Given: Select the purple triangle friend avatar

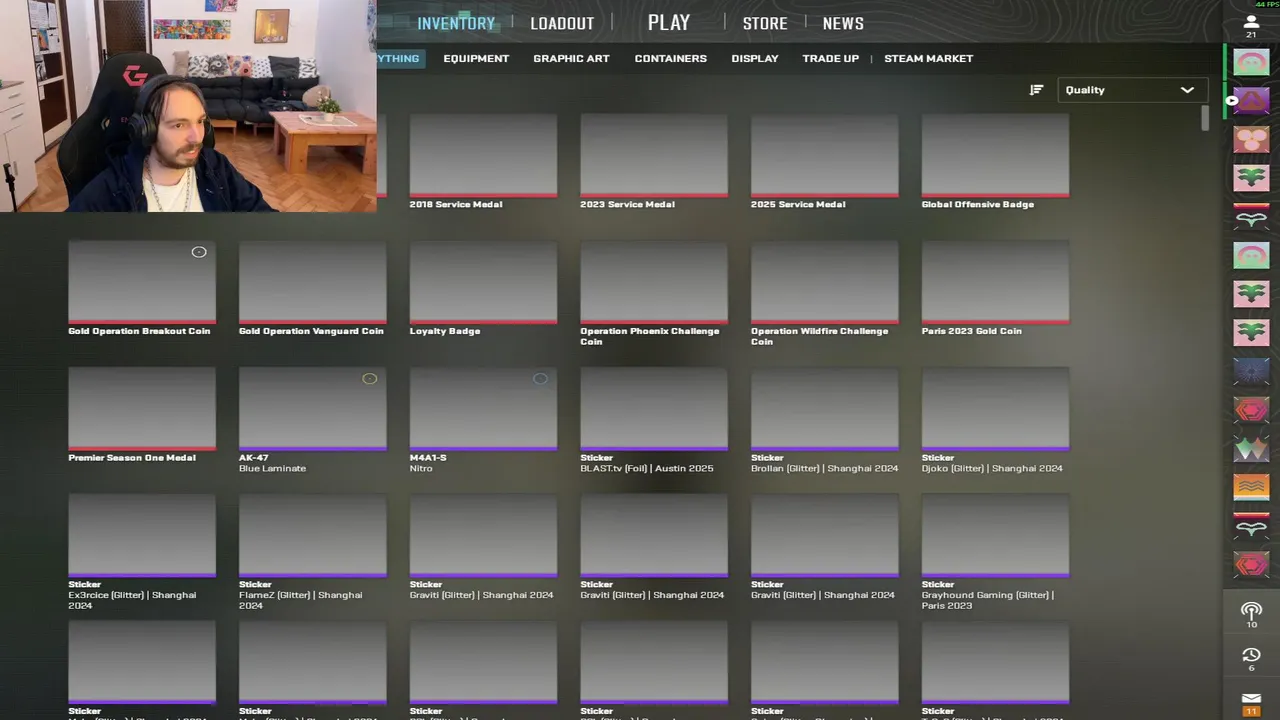Looking at the screenshot, I should (1251, 100).
